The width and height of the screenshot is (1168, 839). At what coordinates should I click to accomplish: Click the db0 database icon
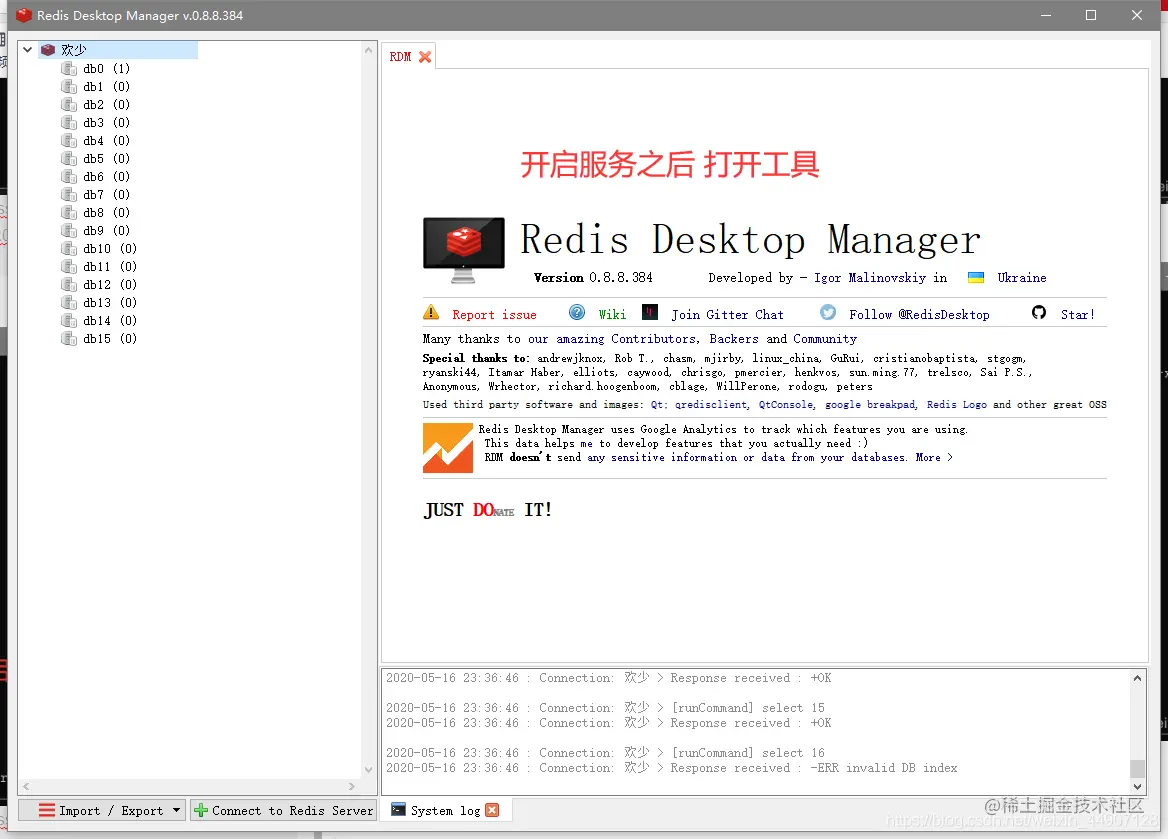[x=69, y=69]
